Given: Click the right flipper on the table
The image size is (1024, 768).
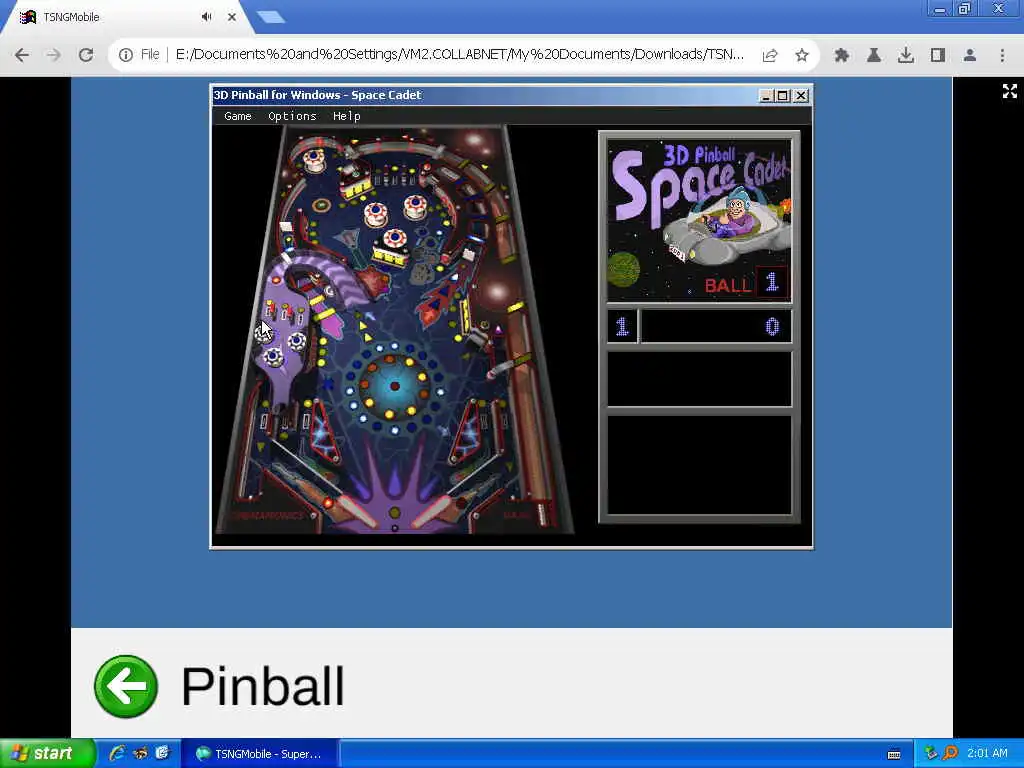Looking at the screenshot, I should point(434,511).
